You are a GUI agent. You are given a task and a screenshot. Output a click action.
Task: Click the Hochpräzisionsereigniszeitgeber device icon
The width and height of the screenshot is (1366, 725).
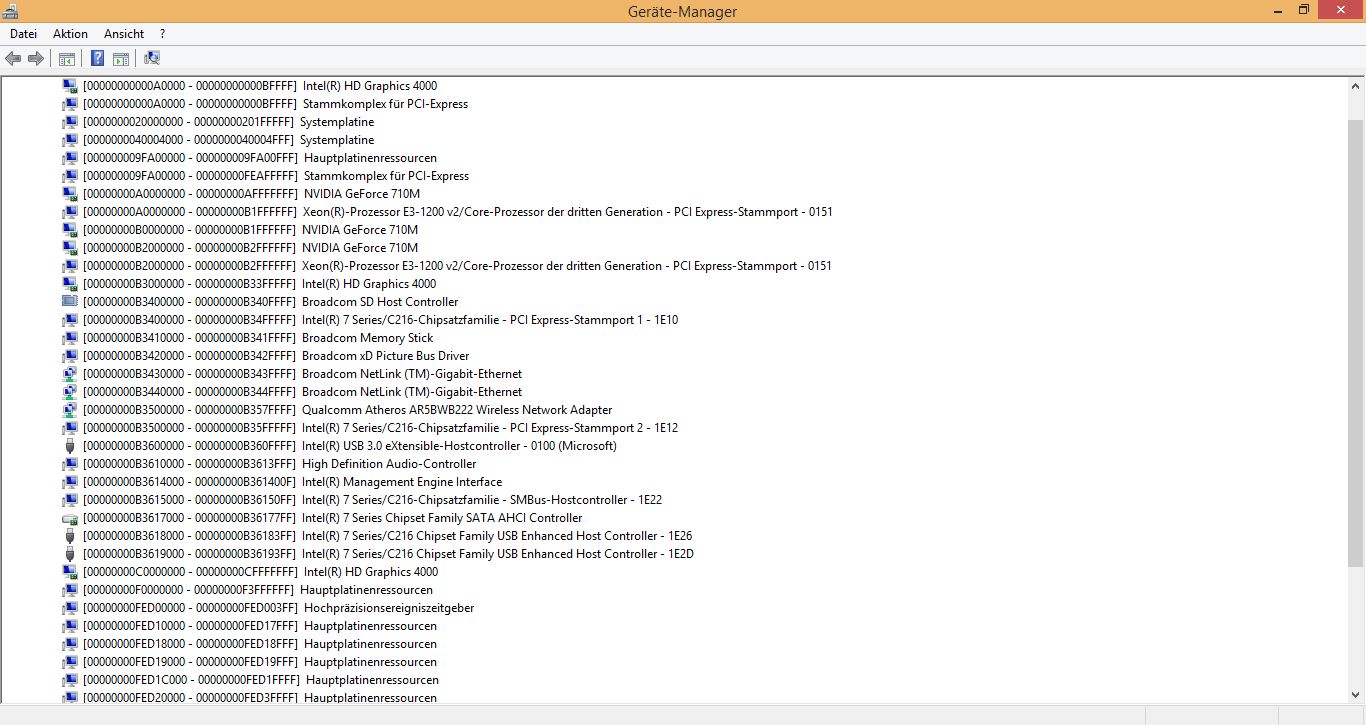click(x=70, y=607)
